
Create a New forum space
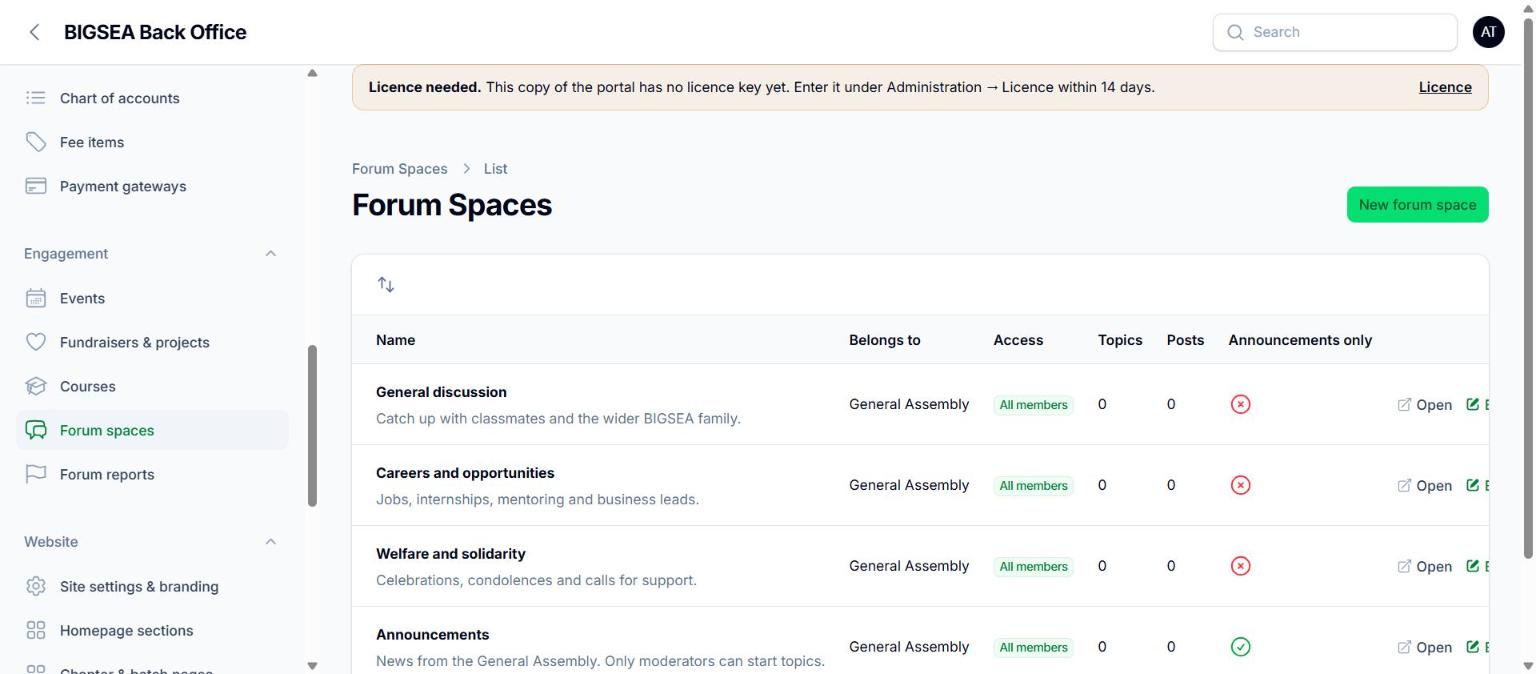click(x=1417, y=205)
